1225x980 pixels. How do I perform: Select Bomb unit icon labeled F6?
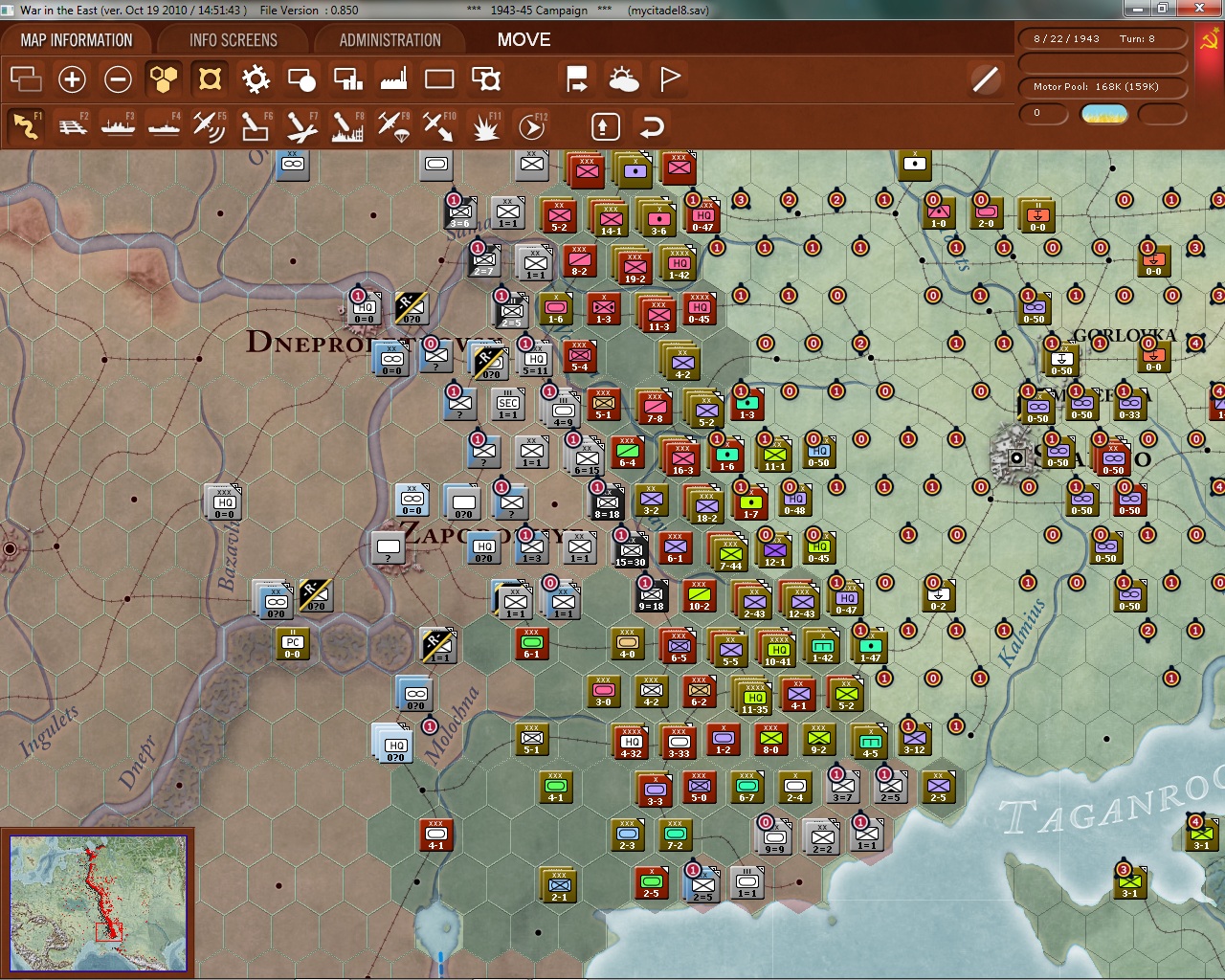point(255,126)
